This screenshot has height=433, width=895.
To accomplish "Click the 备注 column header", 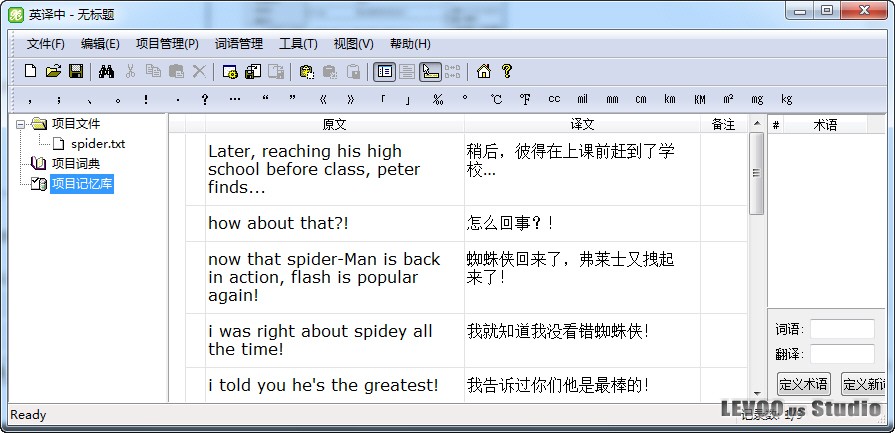I will coord(723,124).
